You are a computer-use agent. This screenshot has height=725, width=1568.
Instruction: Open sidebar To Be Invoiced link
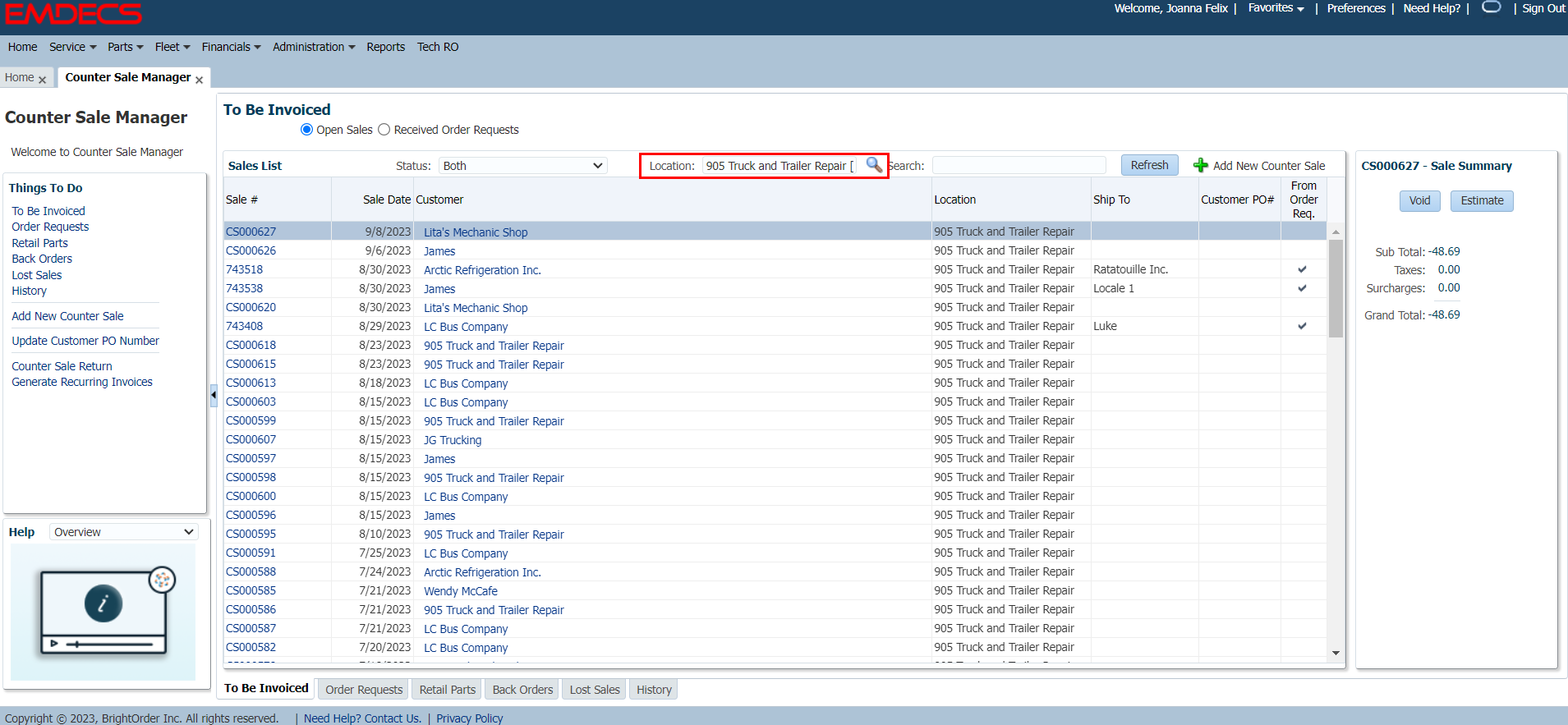pos(48,211)
